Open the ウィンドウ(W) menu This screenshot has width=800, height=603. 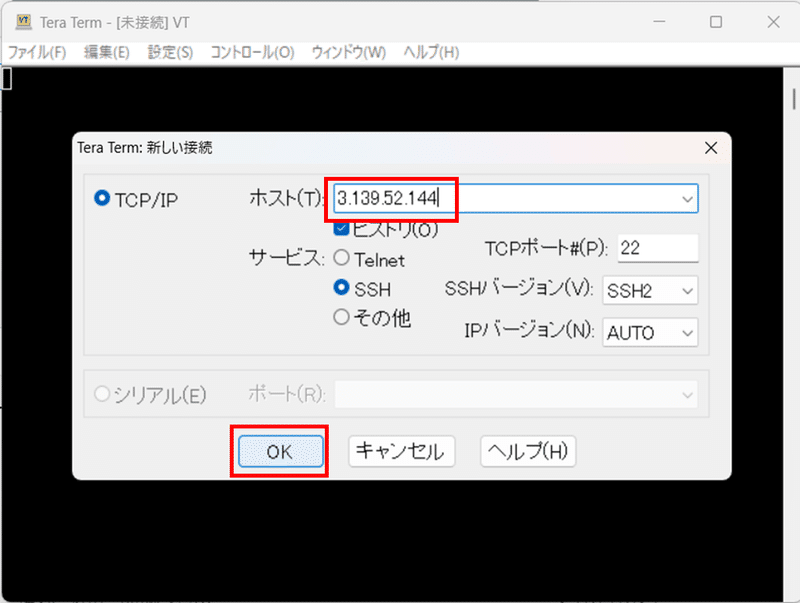[348, 53]
